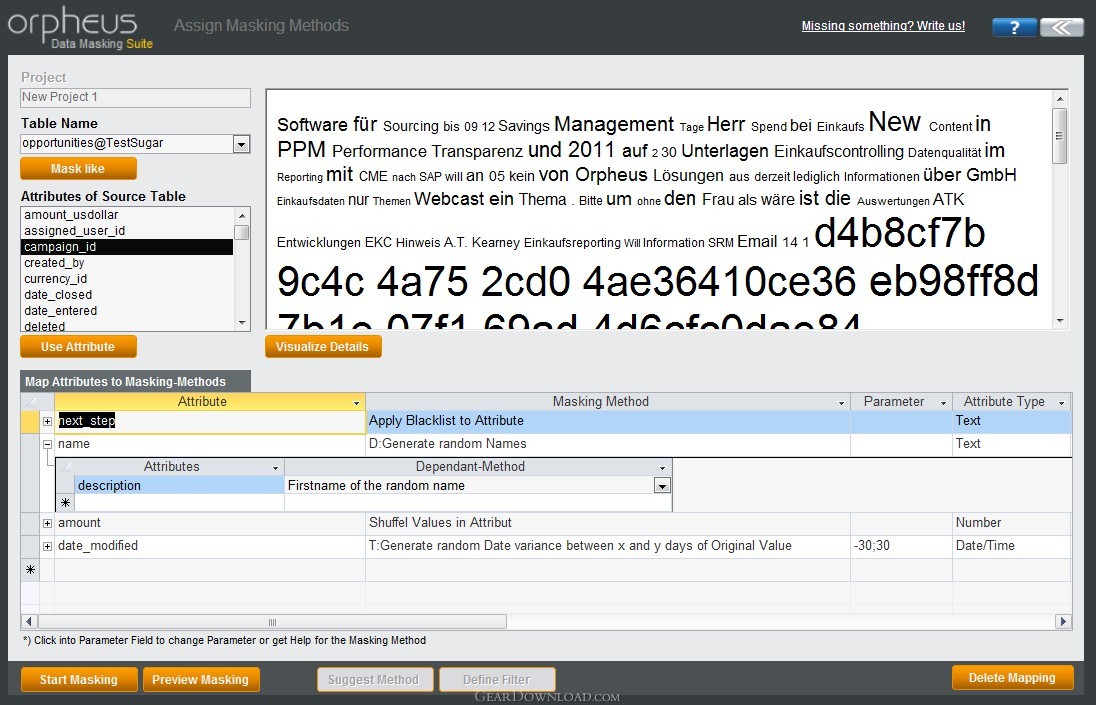
Task: Go back with the double-arrow button
Action: click(x=1061, y=27)
